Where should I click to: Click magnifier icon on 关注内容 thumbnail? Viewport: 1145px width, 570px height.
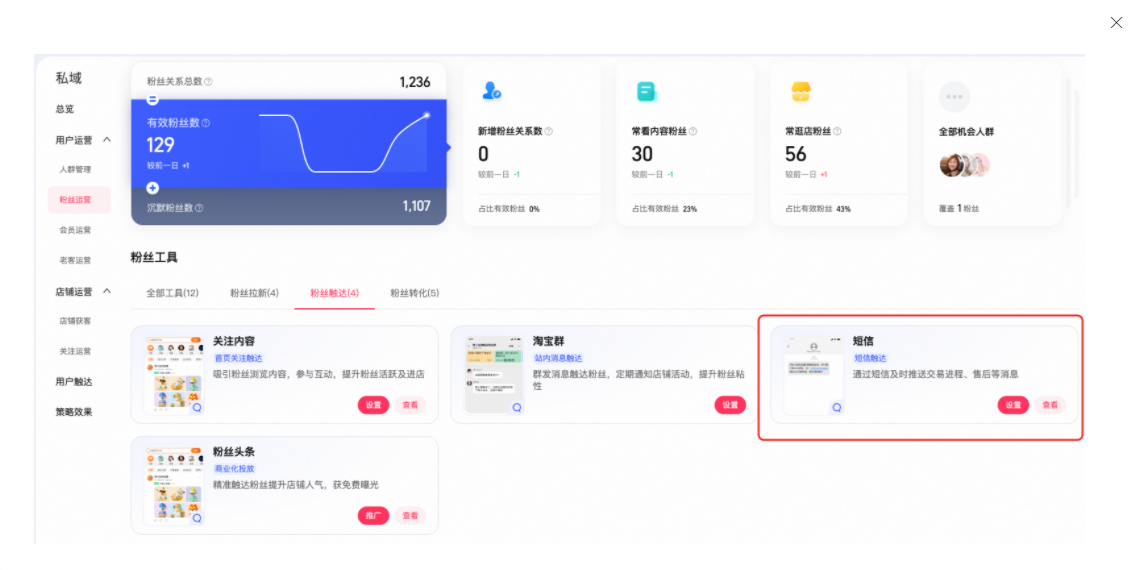coord(197,409)
